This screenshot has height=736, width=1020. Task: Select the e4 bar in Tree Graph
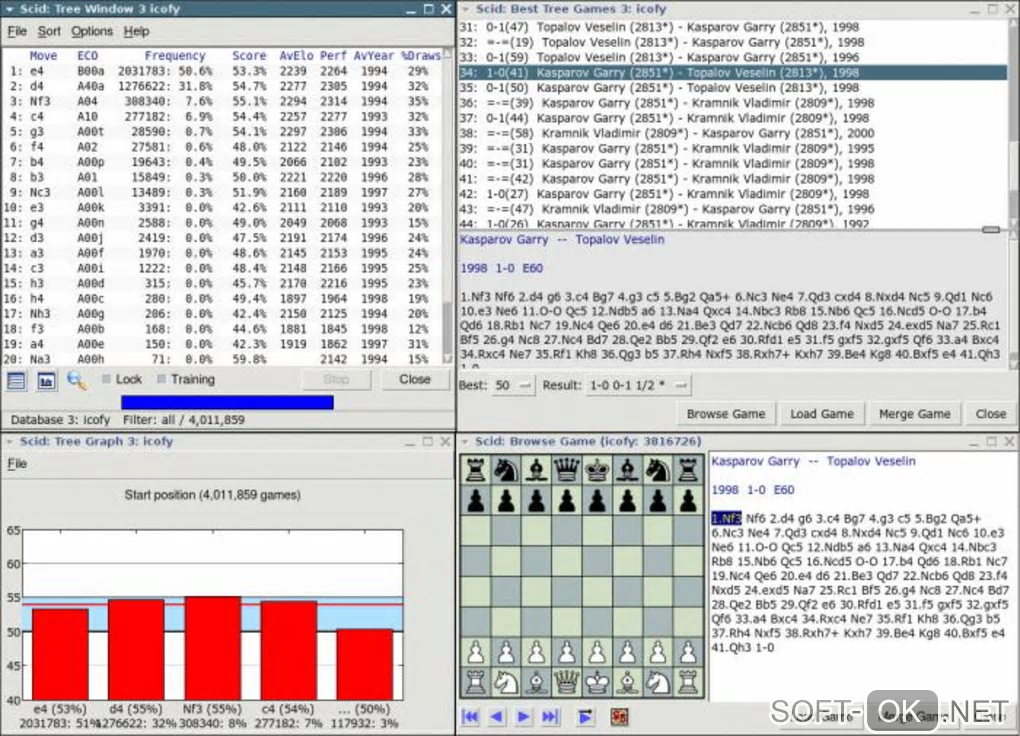(60, 654)
